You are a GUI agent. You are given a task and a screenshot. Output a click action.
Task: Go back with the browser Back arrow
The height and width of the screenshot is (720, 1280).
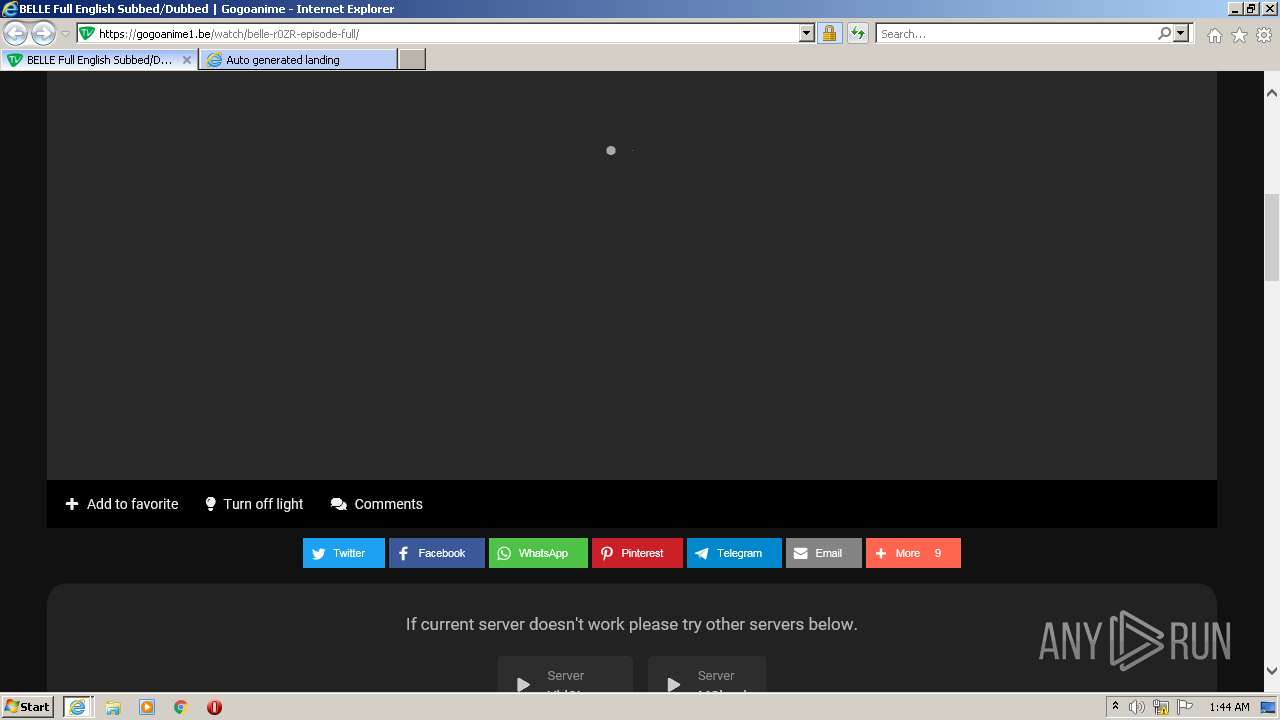(15, 33)
